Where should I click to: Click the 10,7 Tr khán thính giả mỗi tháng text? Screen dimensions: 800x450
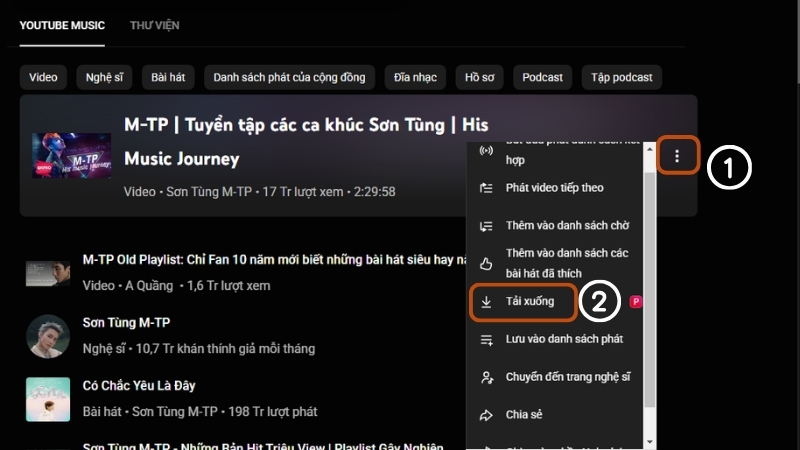point(225,349)
